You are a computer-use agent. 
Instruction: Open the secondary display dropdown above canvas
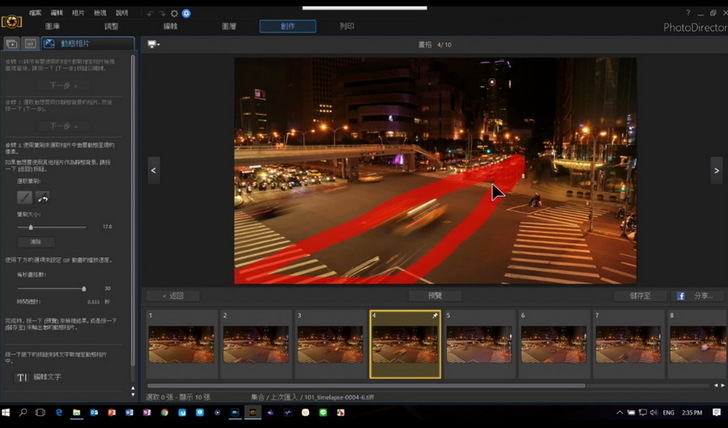(154, 44)
